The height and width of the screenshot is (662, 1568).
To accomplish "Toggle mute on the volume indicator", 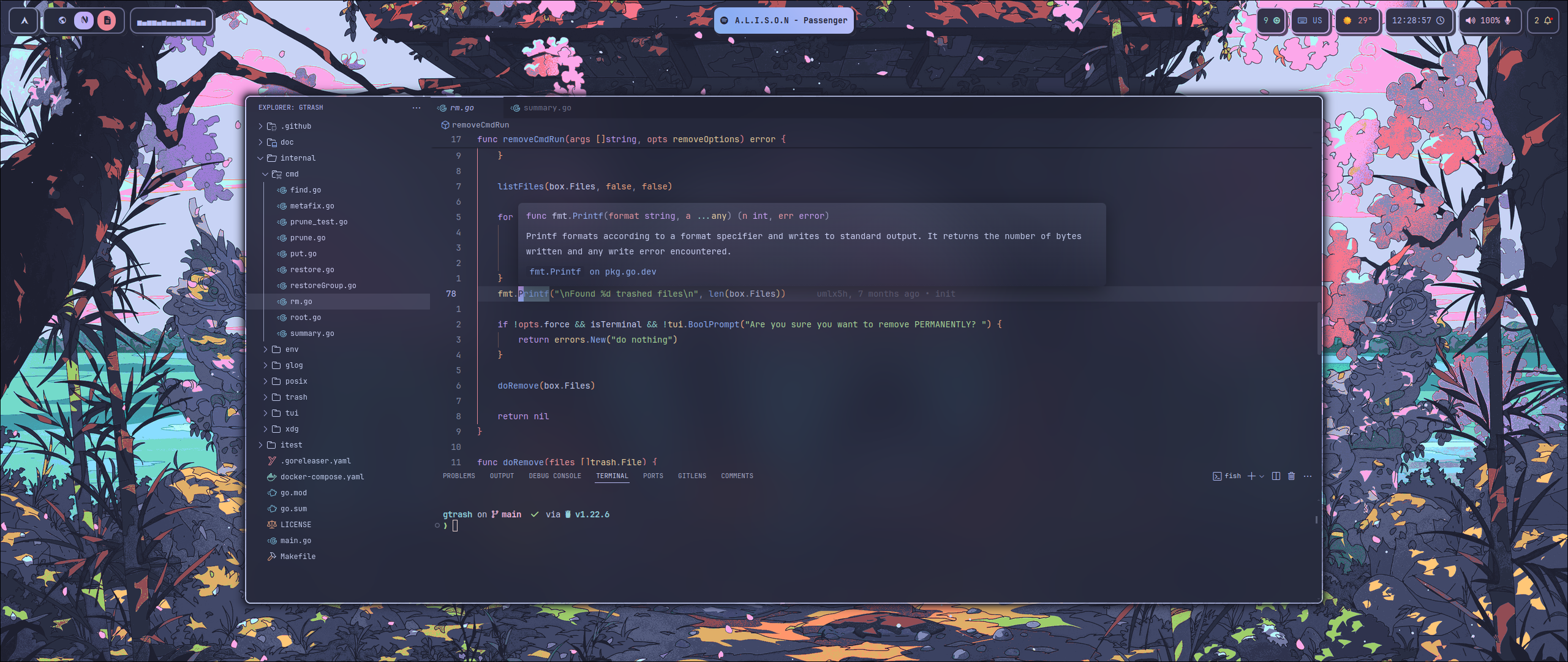I will click(x=1470, y=20).
